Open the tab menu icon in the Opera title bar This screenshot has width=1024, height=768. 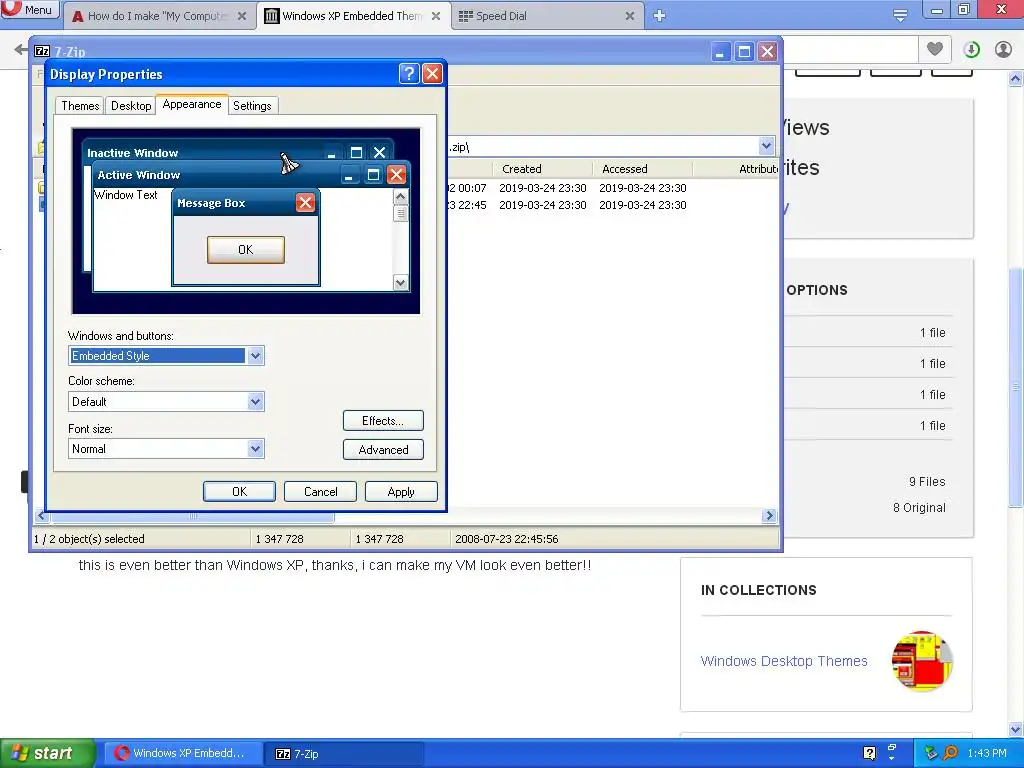[x=900, y=16]
